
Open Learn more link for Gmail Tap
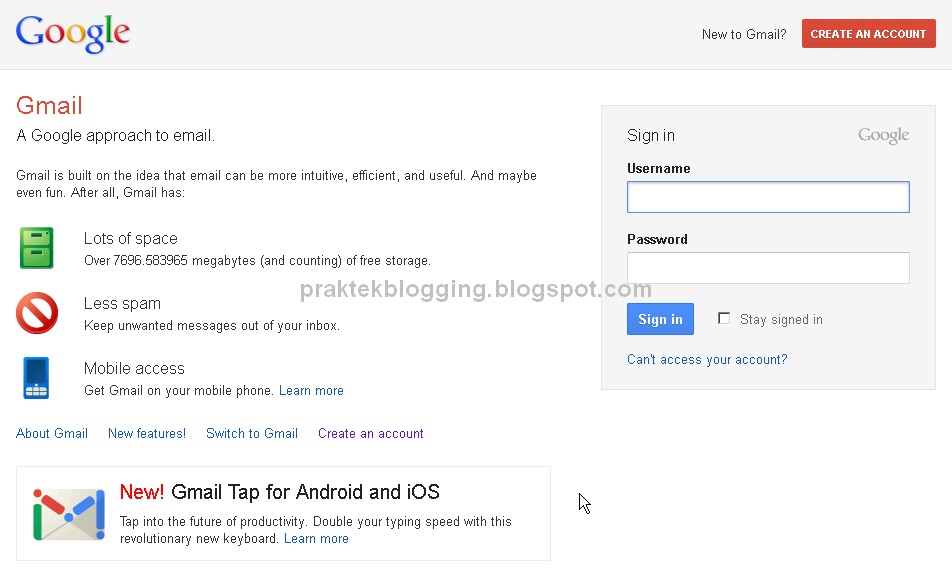tap(316, 539)
